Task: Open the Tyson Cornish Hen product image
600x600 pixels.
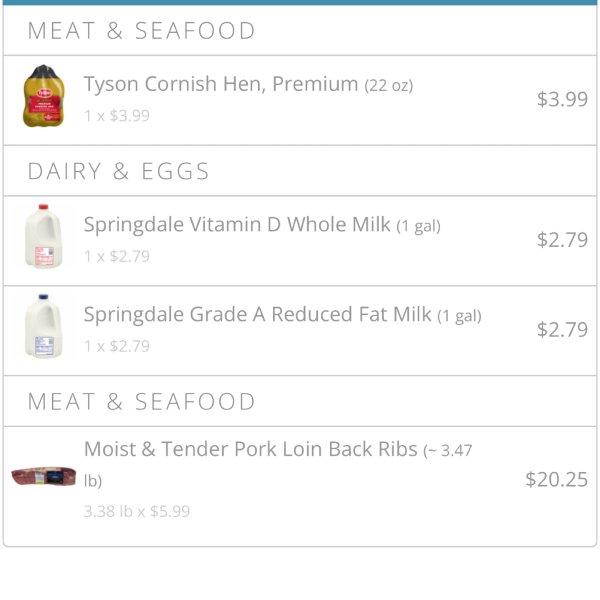Action: [44, 96]
